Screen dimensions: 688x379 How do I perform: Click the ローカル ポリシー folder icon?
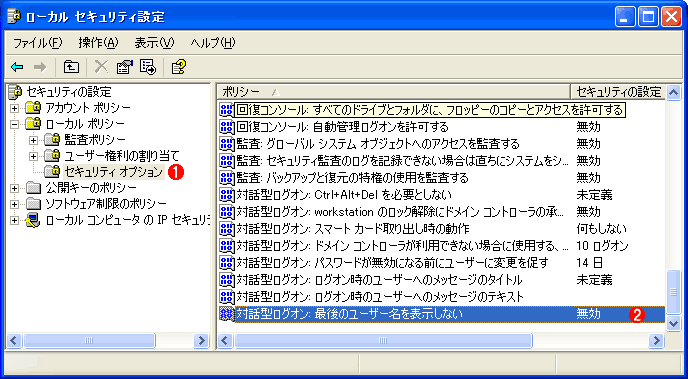(x=33, y=123)
